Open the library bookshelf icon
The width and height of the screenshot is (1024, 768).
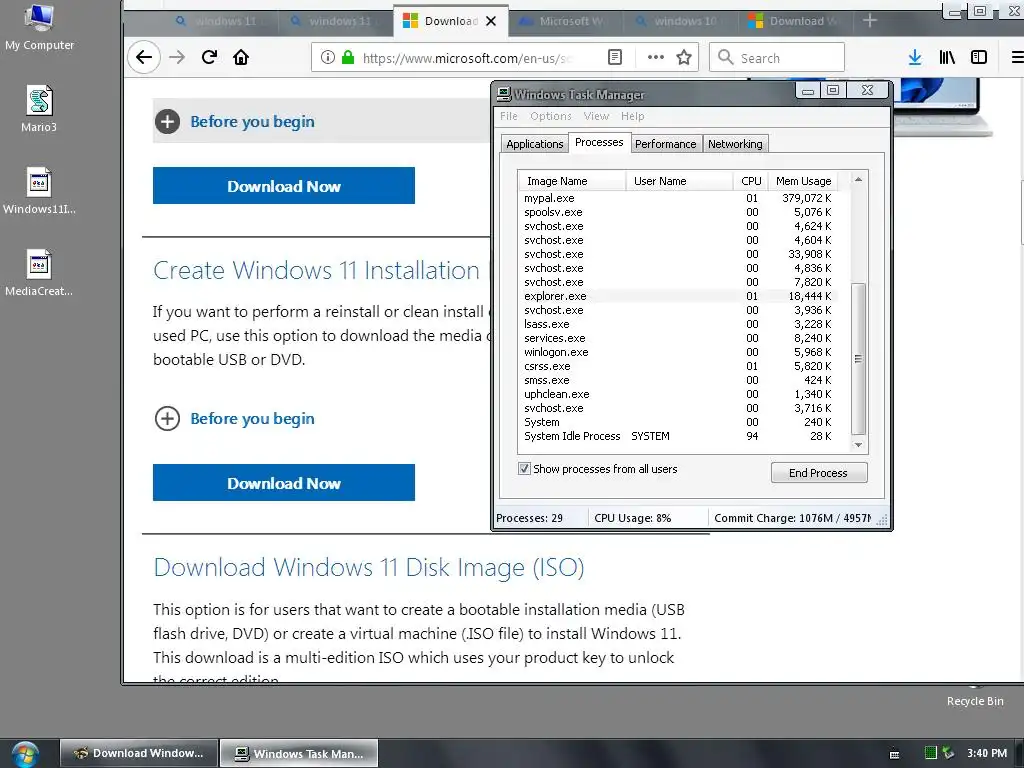coord(947,57)
